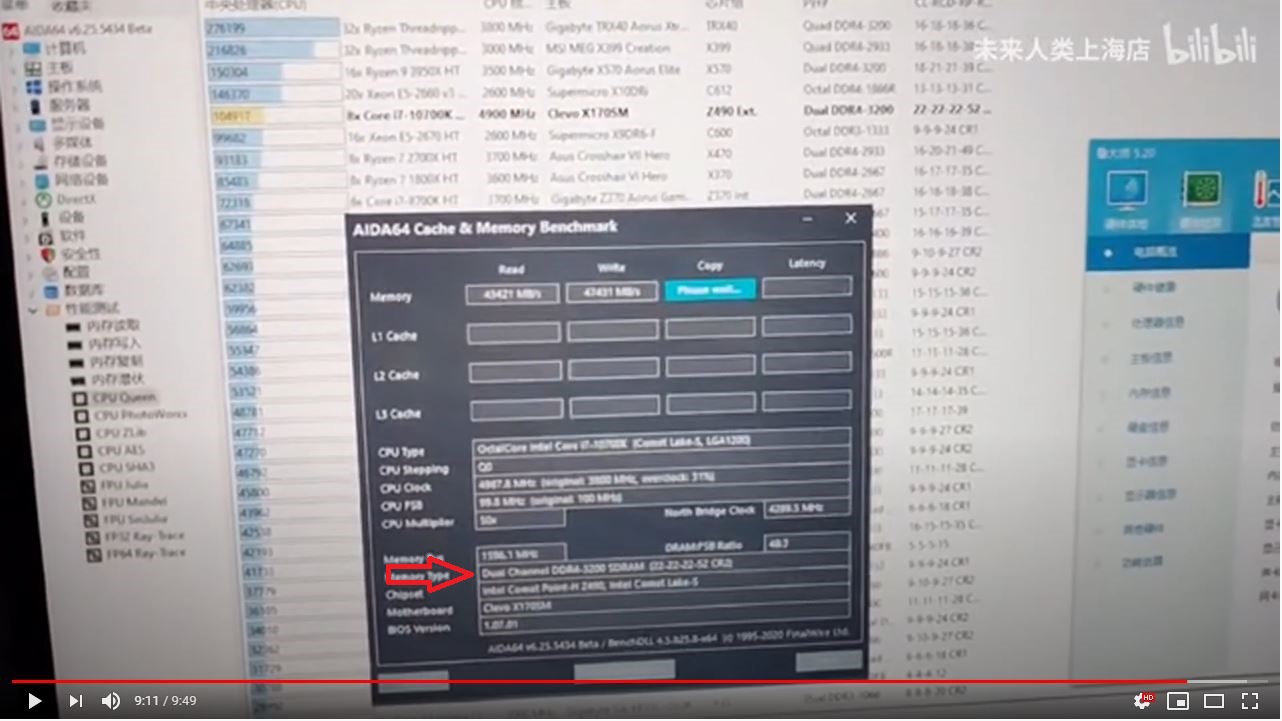
Task: Click the 显示设备 display icon in tree
Action: pyautogui.click(x=38, y=125)
